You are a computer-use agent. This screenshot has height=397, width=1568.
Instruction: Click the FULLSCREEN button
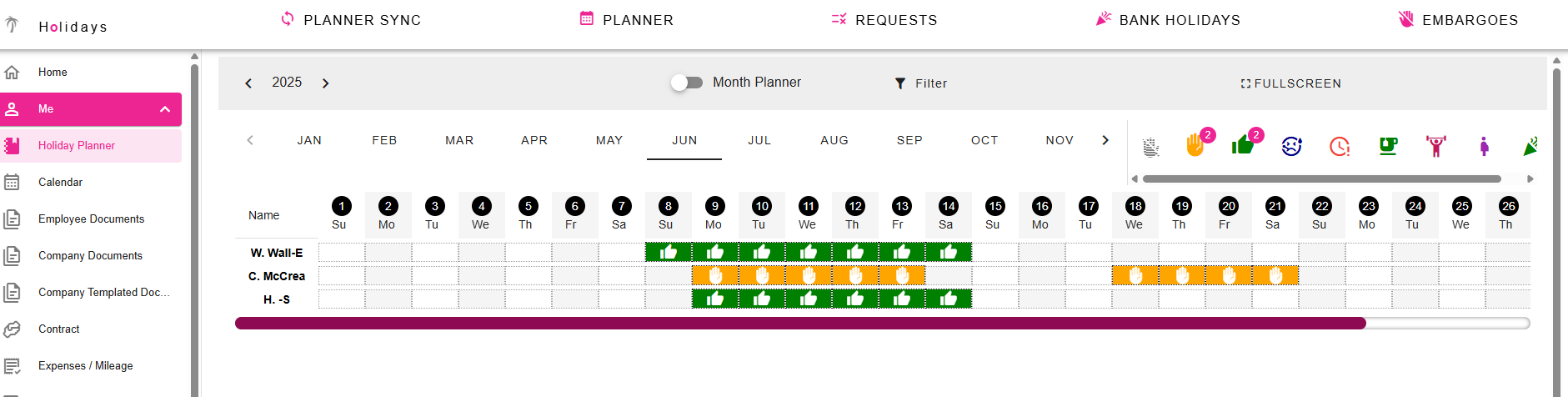coord(1290,83)
